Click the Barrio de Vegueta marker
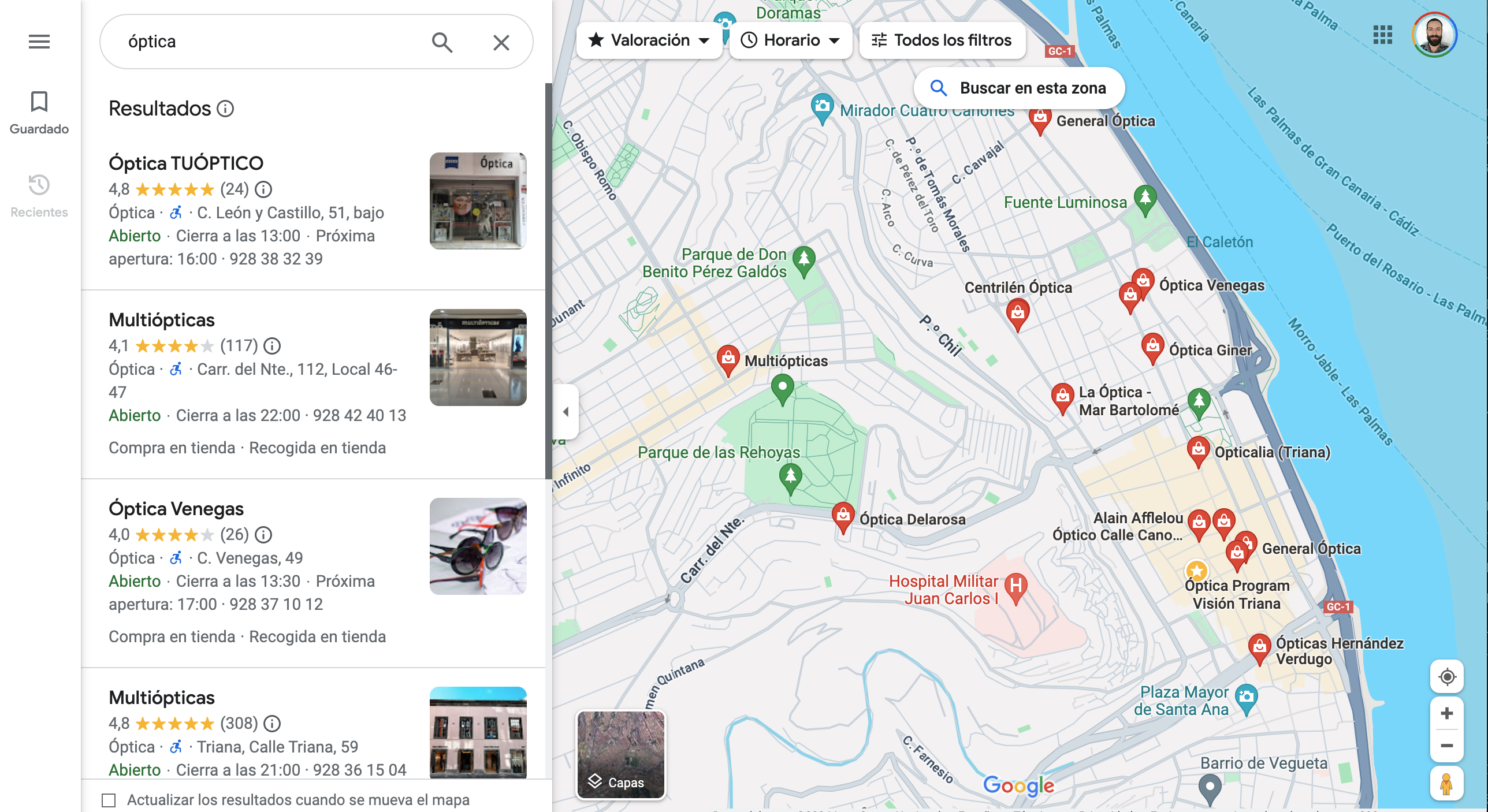The height and width of the screenshot is (812, 1488). 1210,789
